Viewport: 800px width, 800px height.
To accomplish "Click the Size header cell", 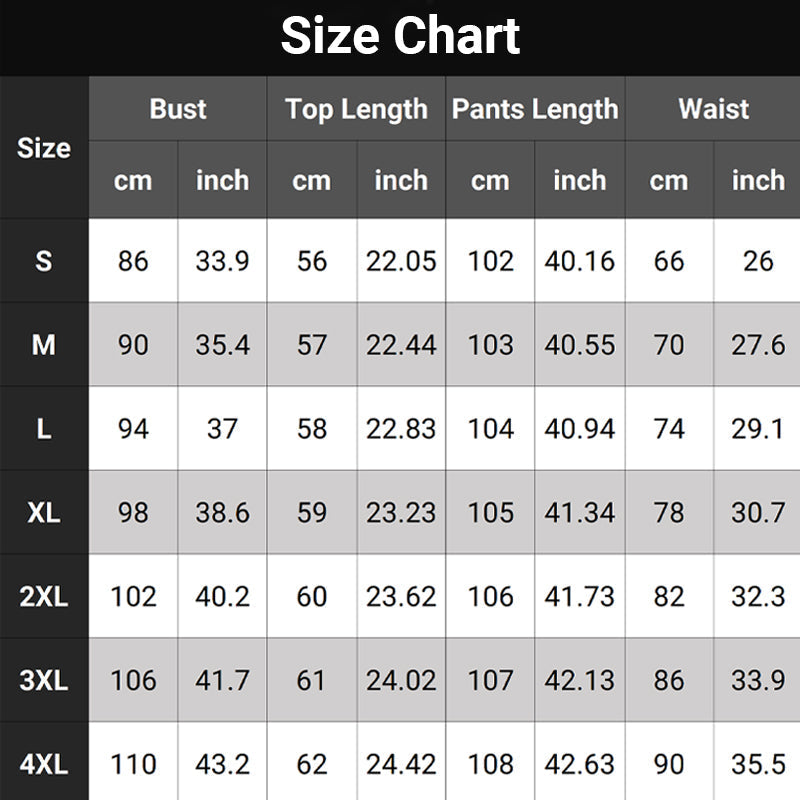I will point(44,148).
